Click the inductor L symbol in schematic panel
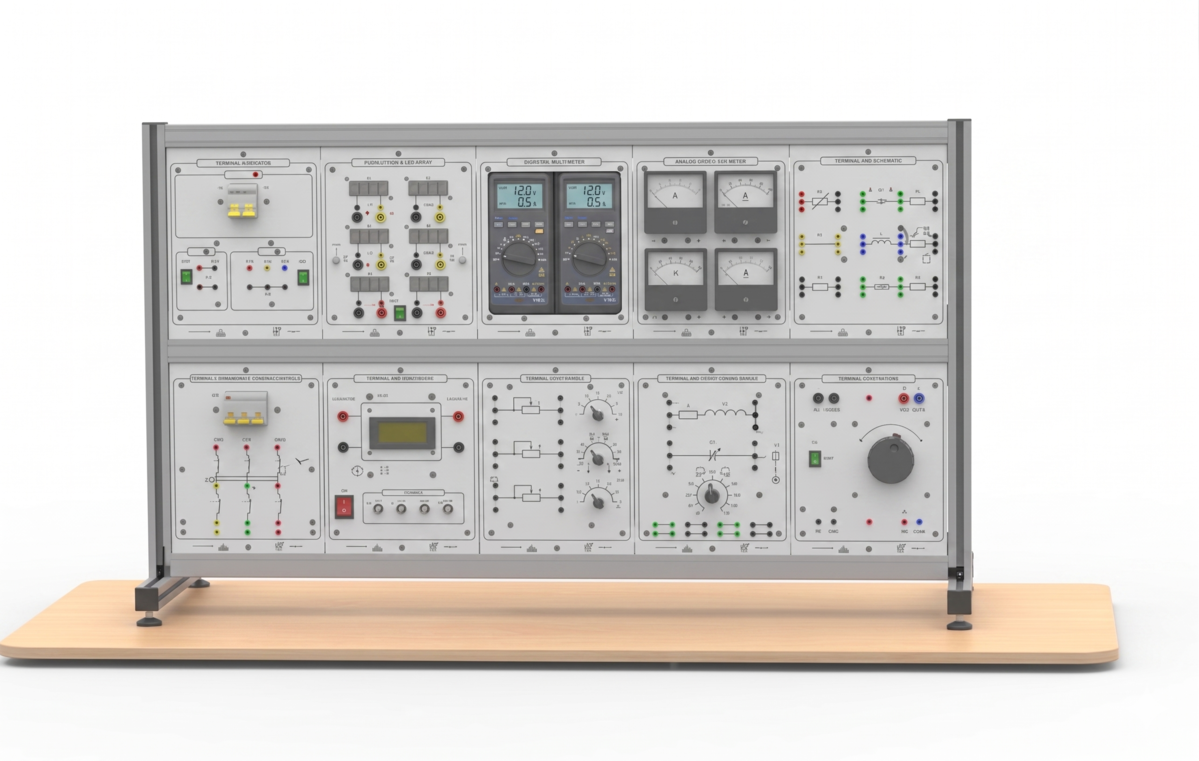The image size is (1199, 761). point(881,242)
